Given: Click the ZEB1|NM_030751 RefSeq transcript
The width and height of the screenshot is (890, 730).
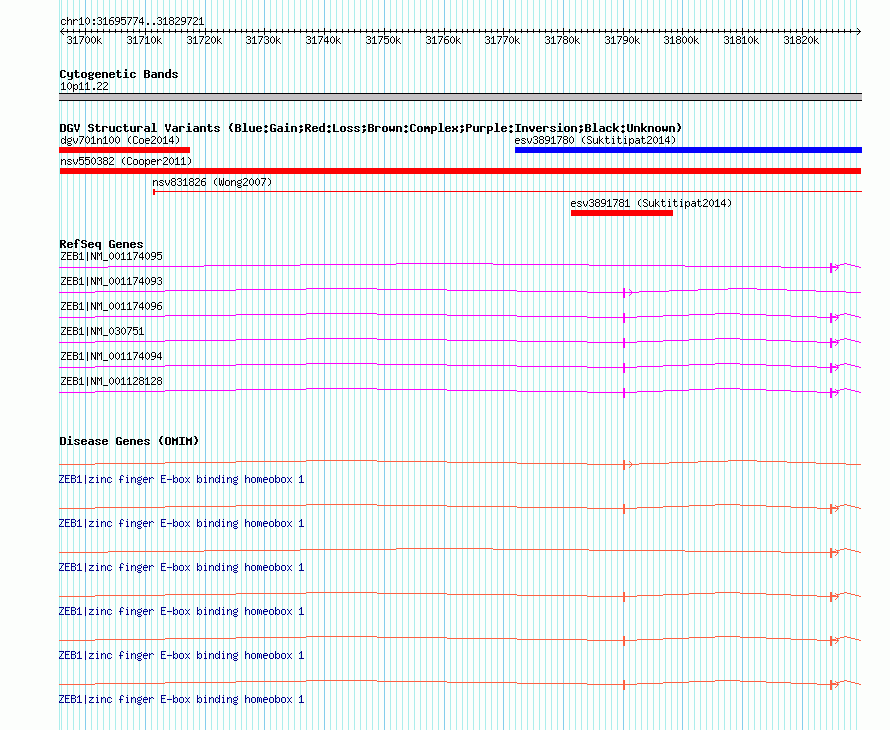Looking at the screenshot, I should pyautogui.click(x=102, y=331).
